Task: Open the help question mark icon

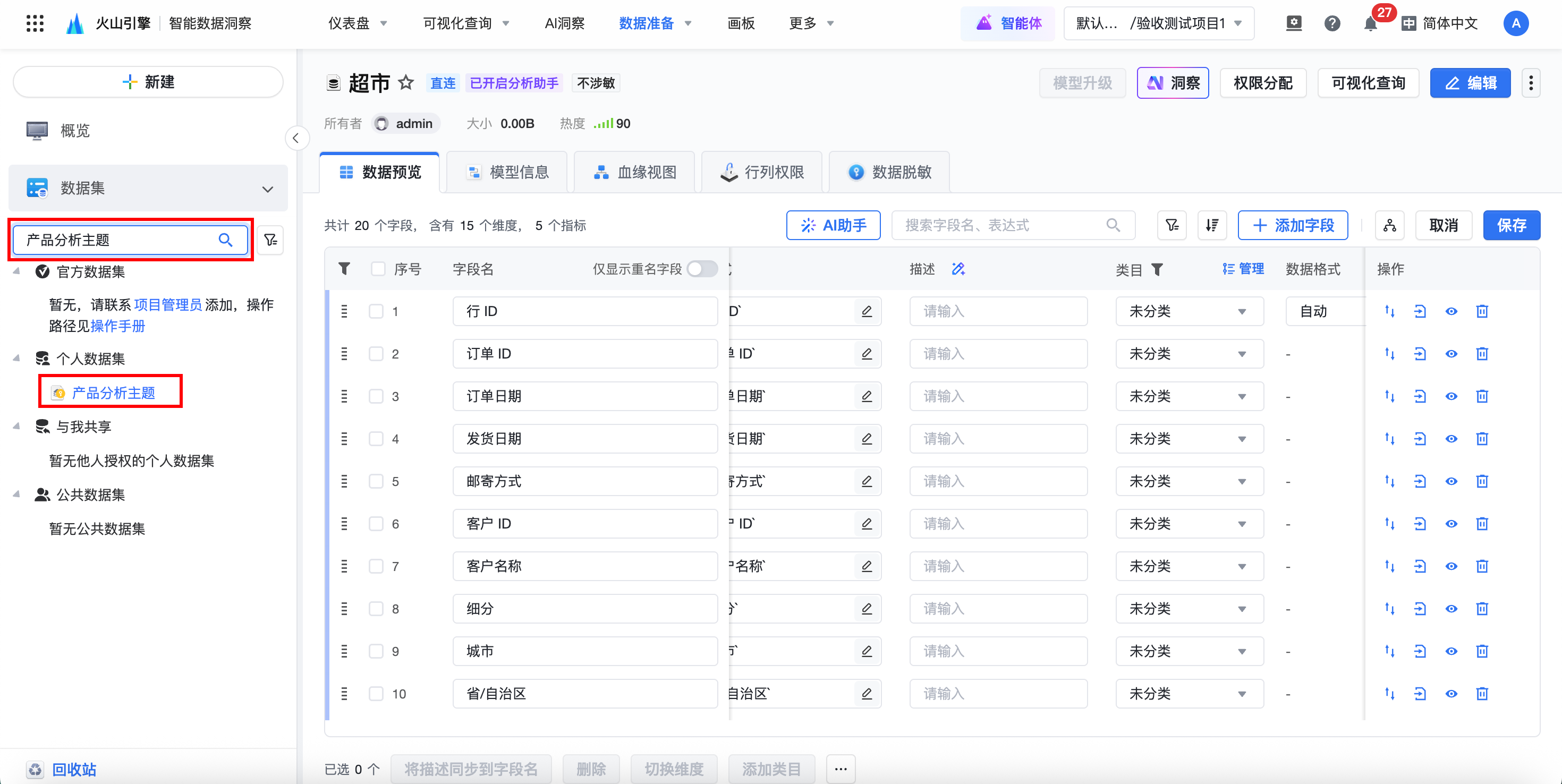Action: click(1331, 24)
